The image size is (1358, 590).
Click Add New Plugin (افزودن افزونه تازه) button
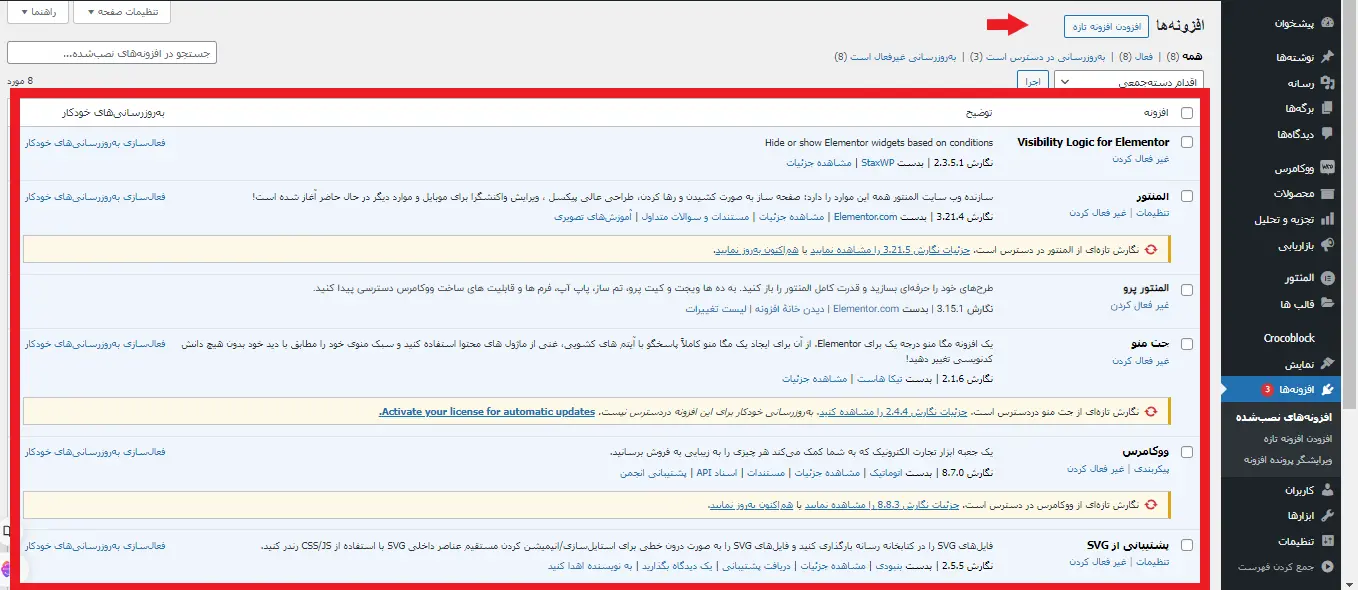[x=1105, y=26]
